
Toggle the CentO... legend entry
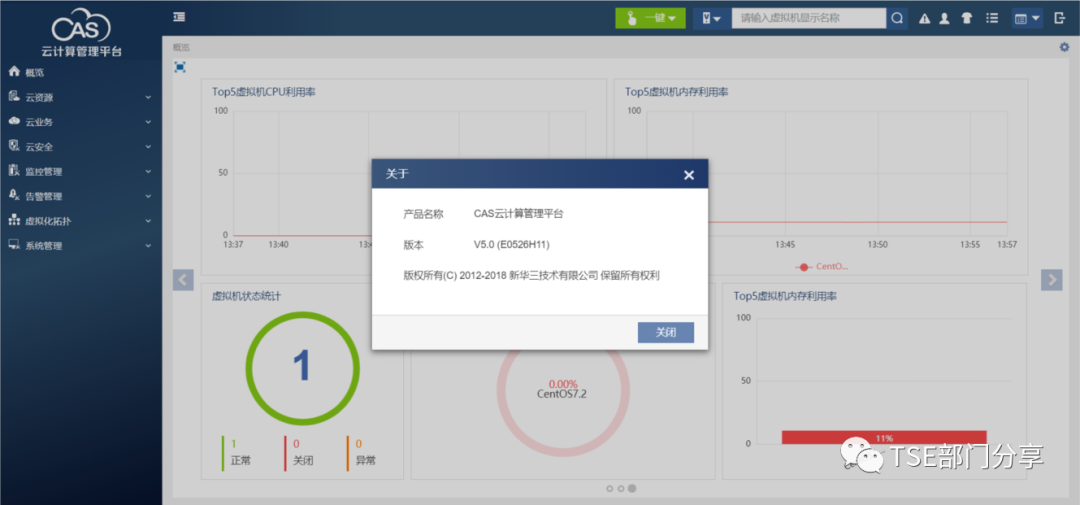(x=822, y=266)
